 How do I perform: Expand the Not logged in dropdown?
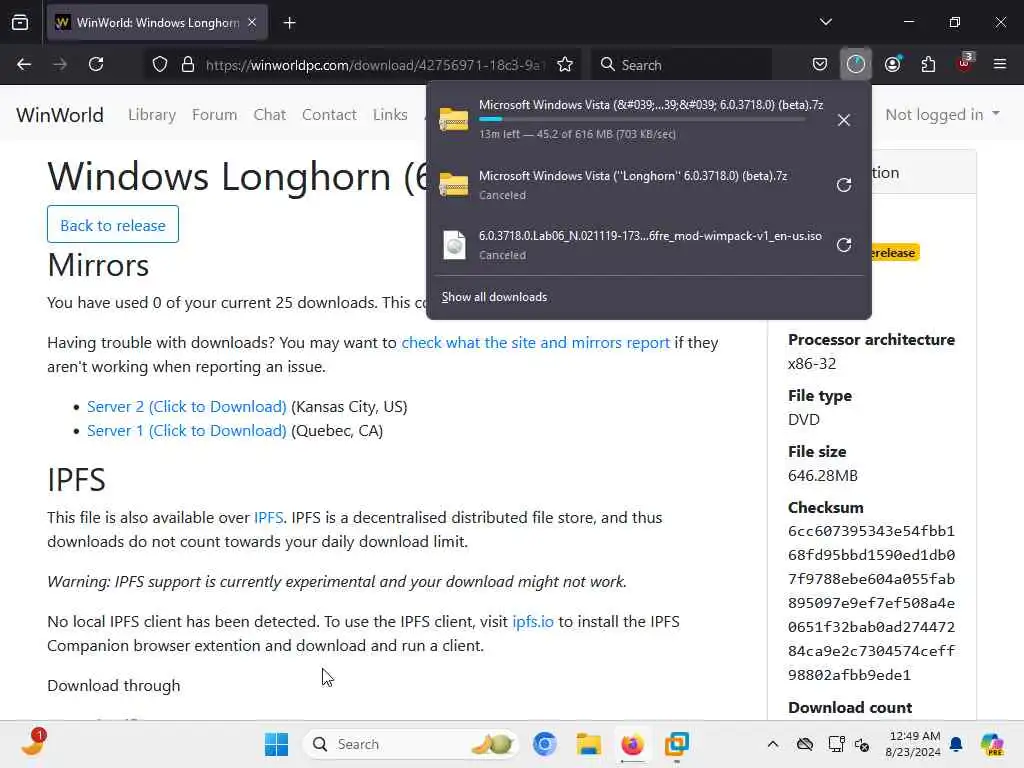(942, 115)
